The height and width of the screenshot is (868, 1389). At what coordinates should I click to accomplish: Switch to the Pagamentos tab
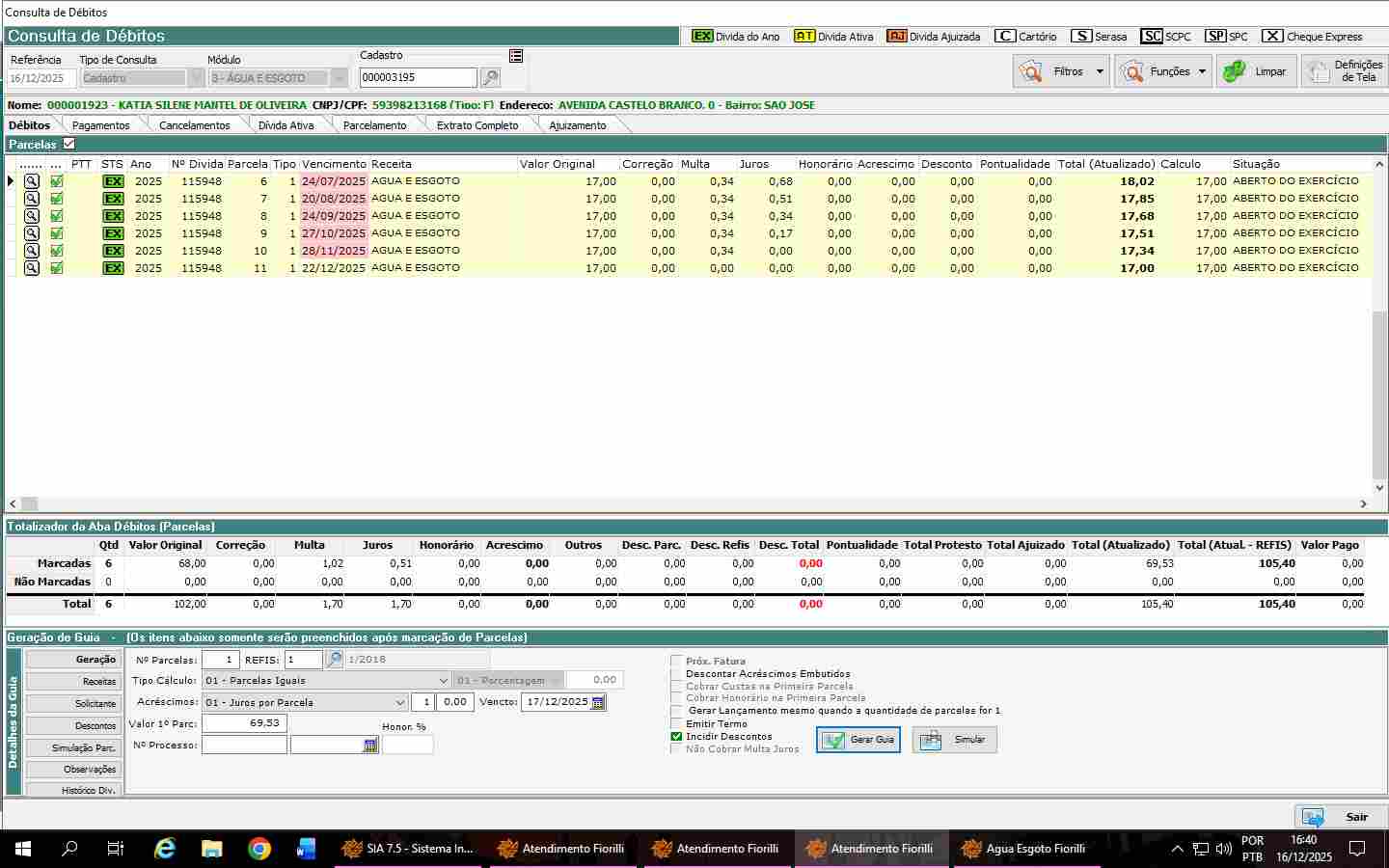100,125
